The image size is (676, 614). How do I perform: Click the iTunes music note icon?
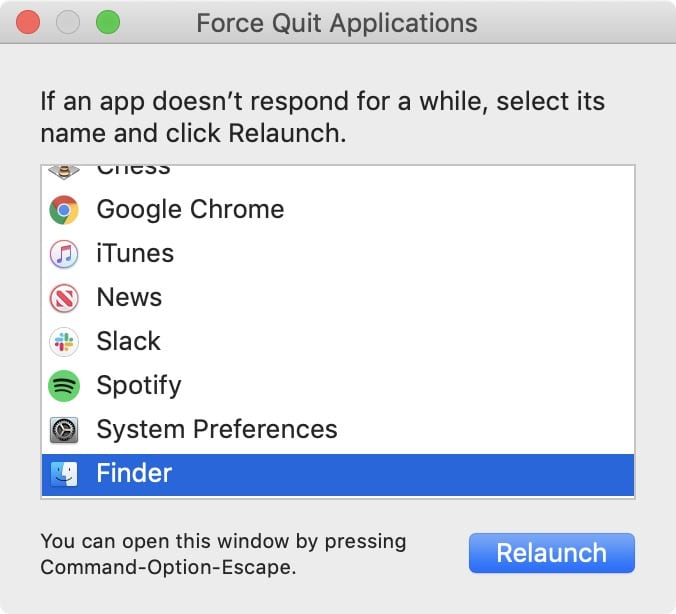[64, 254]
